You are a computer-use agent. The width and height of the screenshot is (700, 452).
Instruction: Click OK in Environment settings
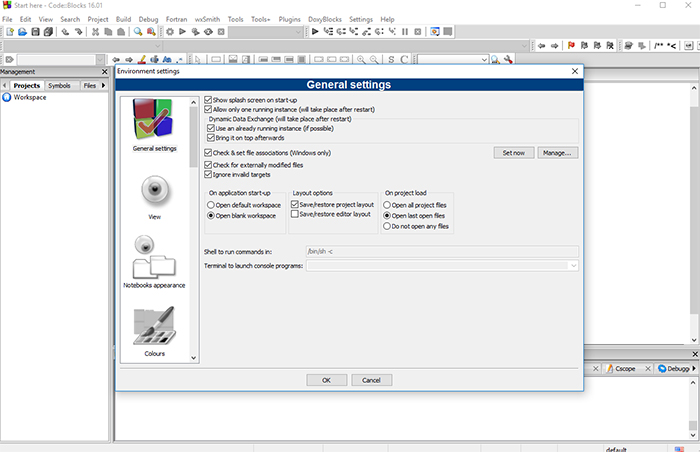click(326, 380)
